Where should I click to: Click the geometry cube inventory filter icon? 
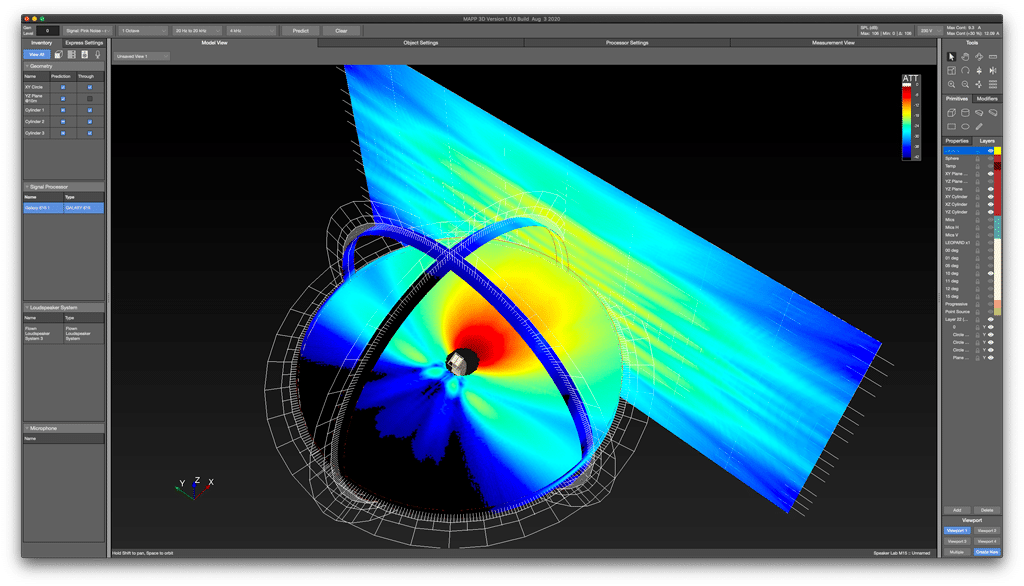click(58, 54)
